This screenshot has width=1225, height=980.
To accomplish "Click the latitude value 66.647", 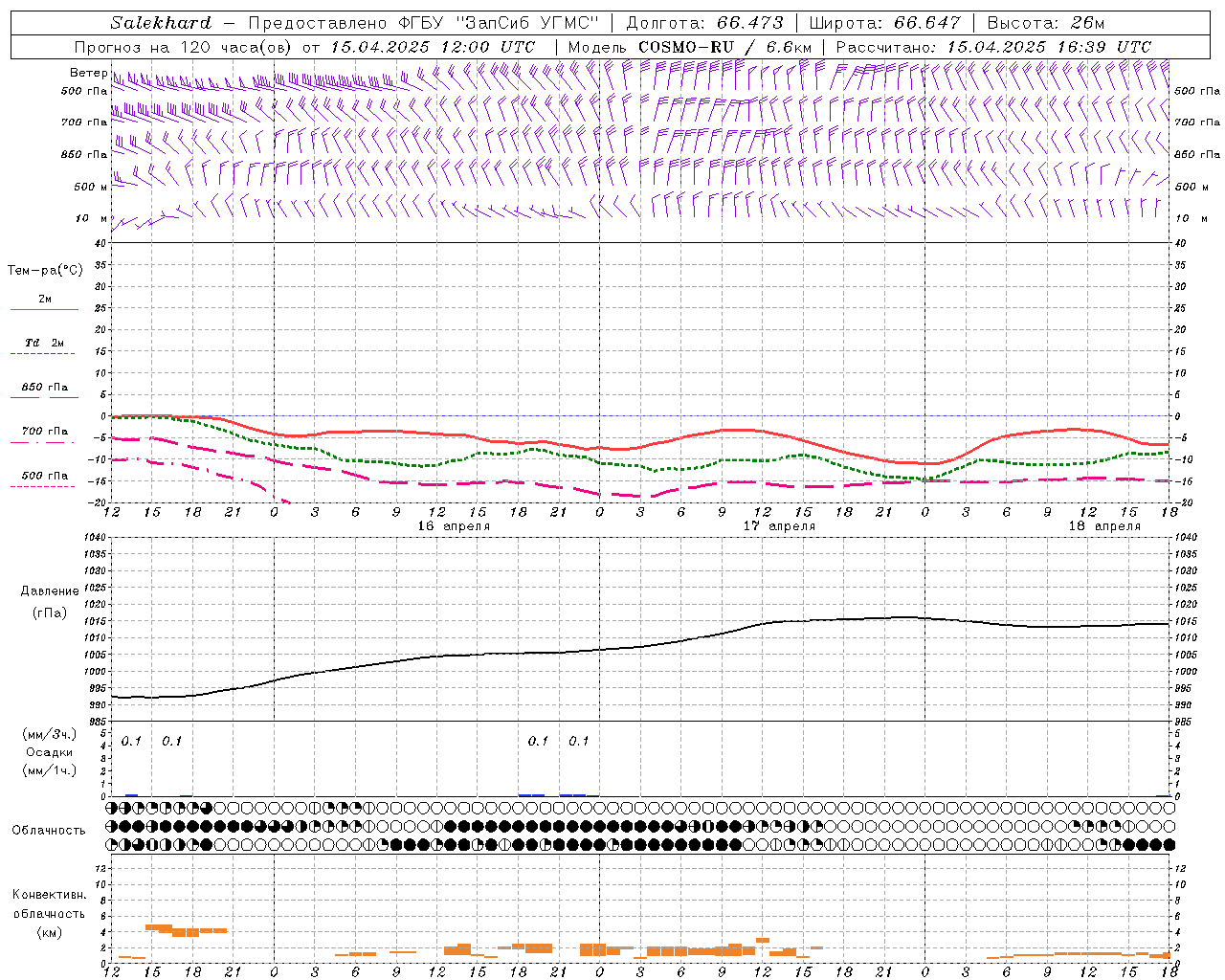I will tap(926, 23).
